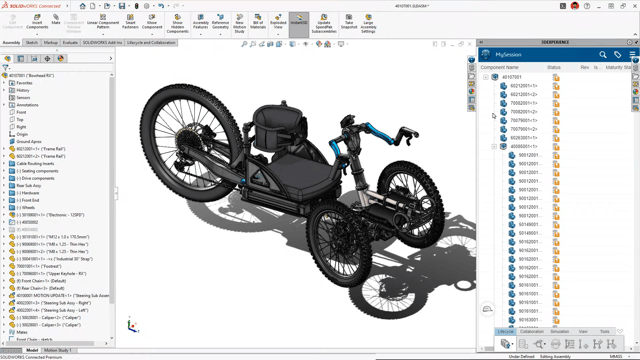Screen dimensions: 640x360
Task: Click the tag icon in MySession header
Action: point(618,54)
